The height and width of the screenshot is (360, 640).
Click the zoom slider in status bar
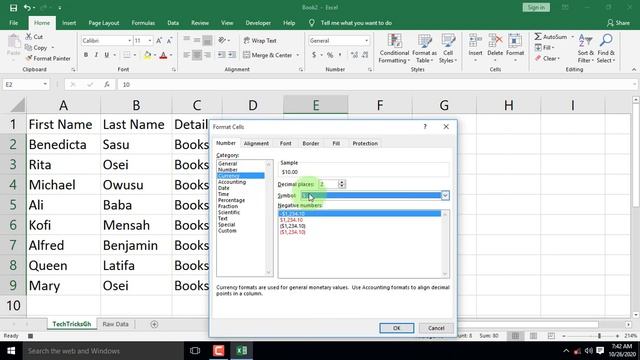pos(599,336)
